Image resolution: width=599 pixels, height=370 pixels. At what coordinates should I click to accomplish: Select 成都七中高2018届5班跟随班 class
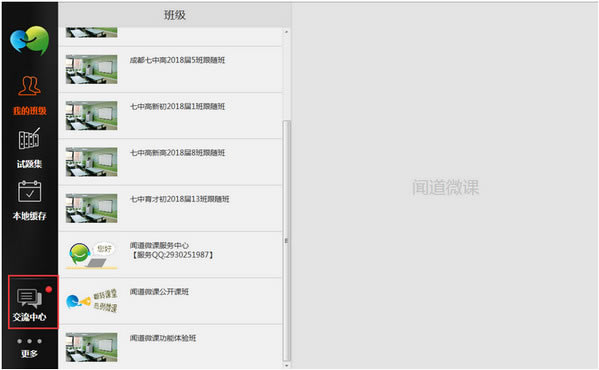click(171, 69)
